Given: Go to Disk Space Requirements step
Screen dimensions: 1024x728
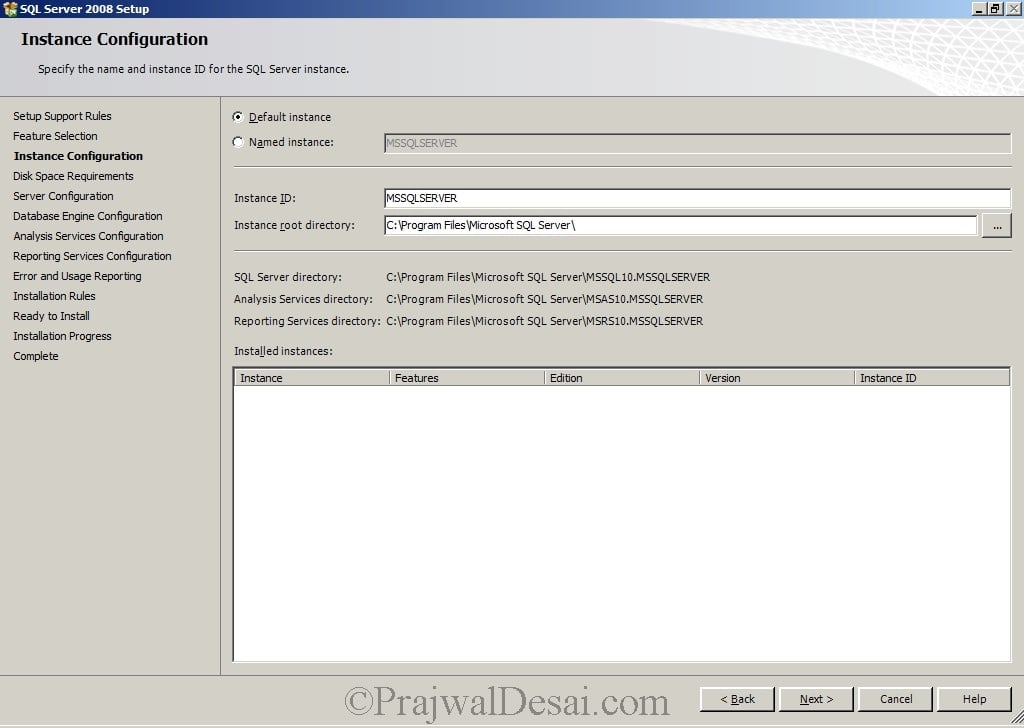Looking at the screenshot, I should pyautogui.click(x=73, y=176).
